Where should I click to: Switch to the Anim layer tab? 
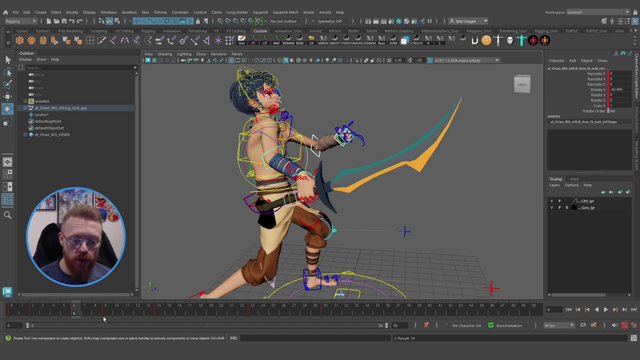574,179
